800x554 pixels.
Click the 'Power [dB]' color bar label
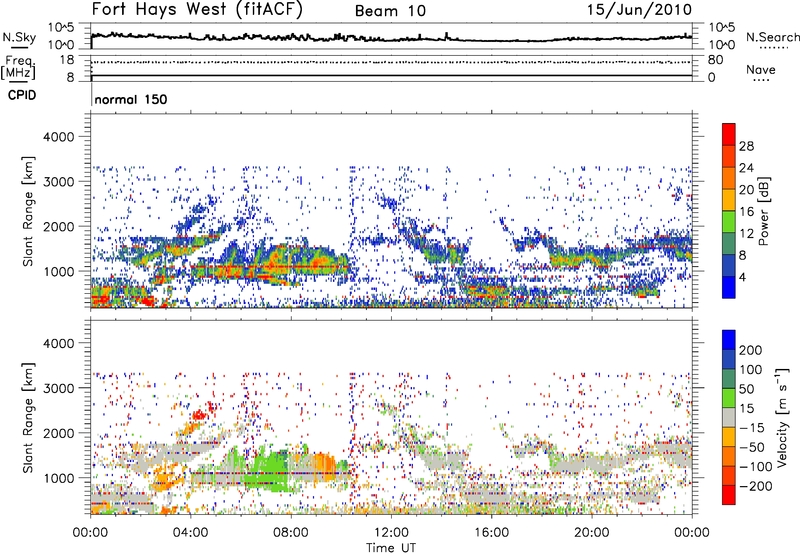(x=763, y=211)
